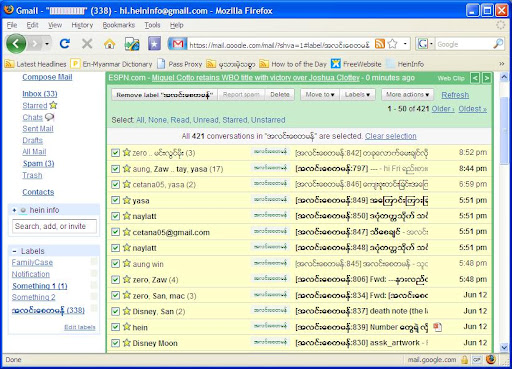The image size is (512, 369).
Task: Go to the Home page icon
Action: coord(109,44)
